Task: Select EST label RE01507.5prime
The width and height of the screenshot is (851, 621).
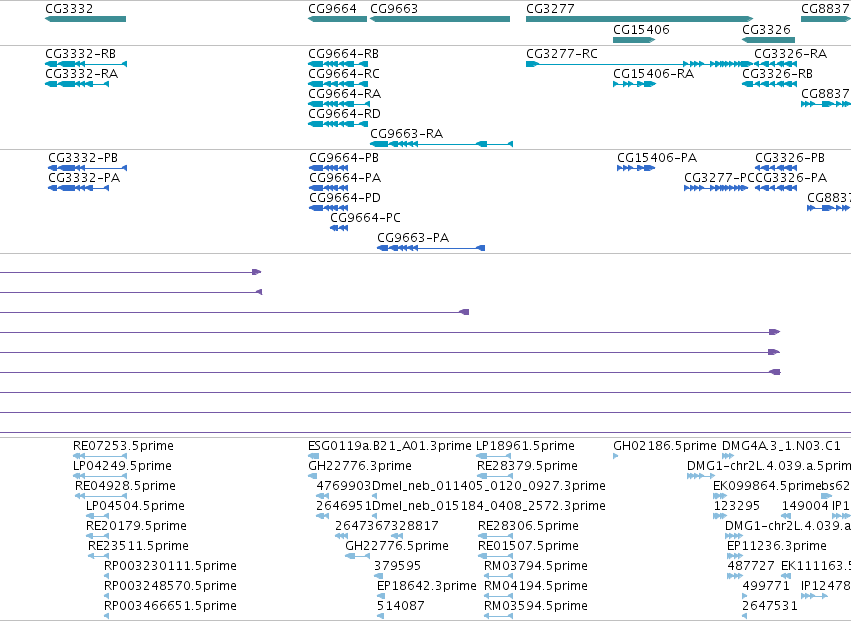Action: (528, 546)
